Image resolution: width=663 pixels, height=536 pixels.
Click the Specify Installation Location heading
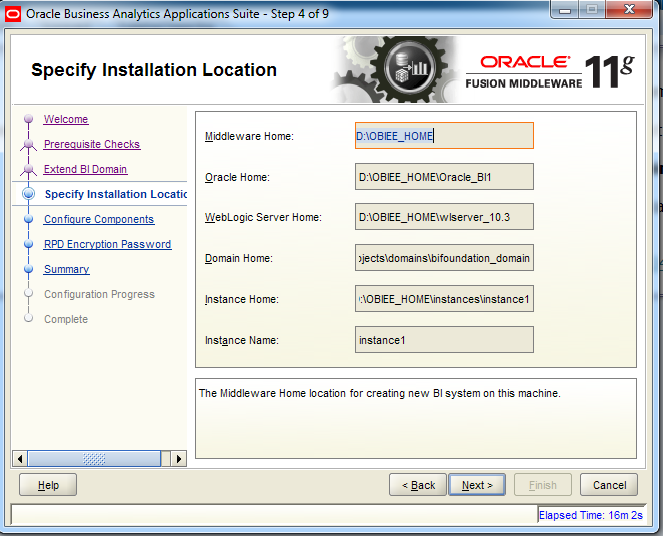(x=154, y=70)
